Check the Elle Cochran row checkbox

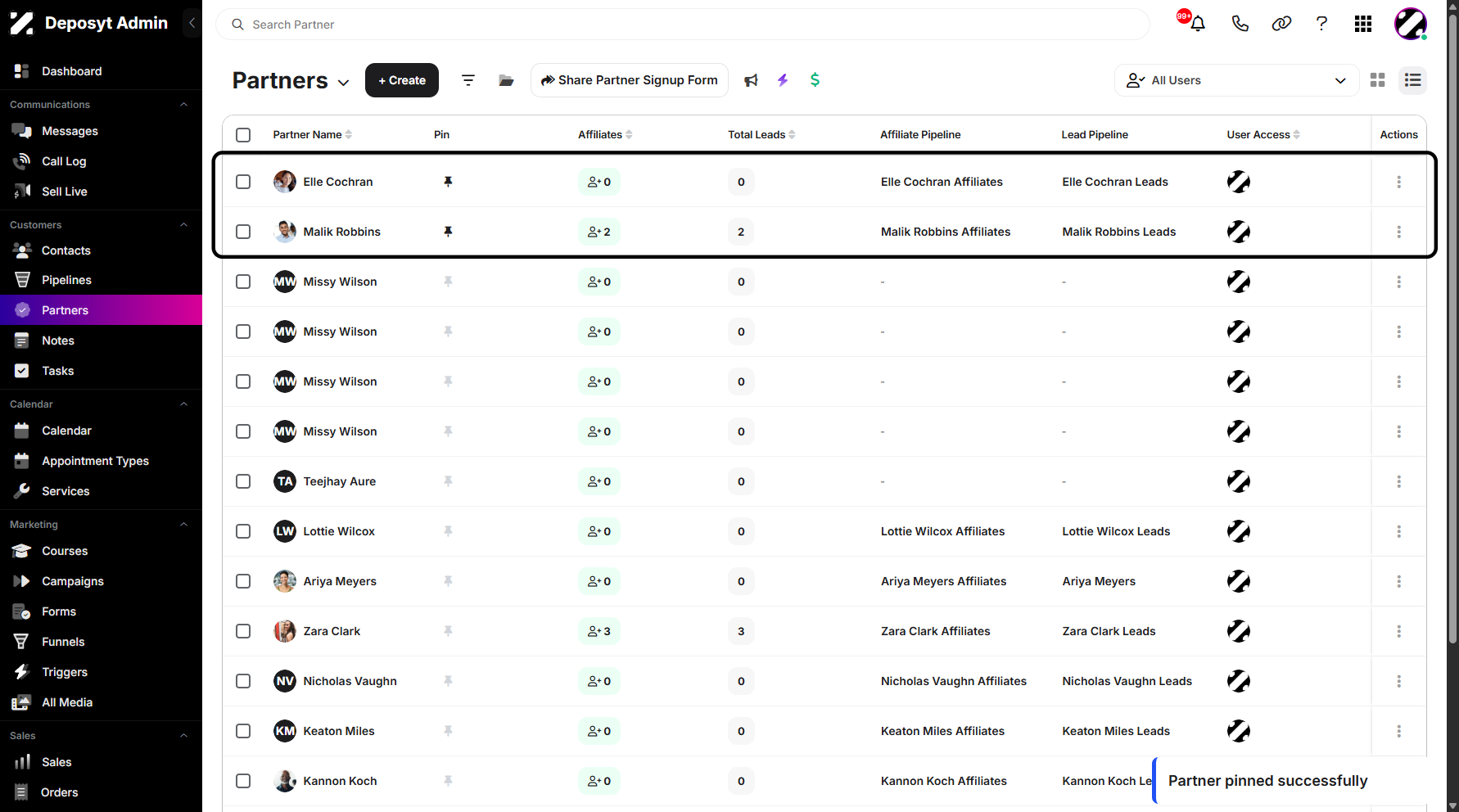click(243, 182)
